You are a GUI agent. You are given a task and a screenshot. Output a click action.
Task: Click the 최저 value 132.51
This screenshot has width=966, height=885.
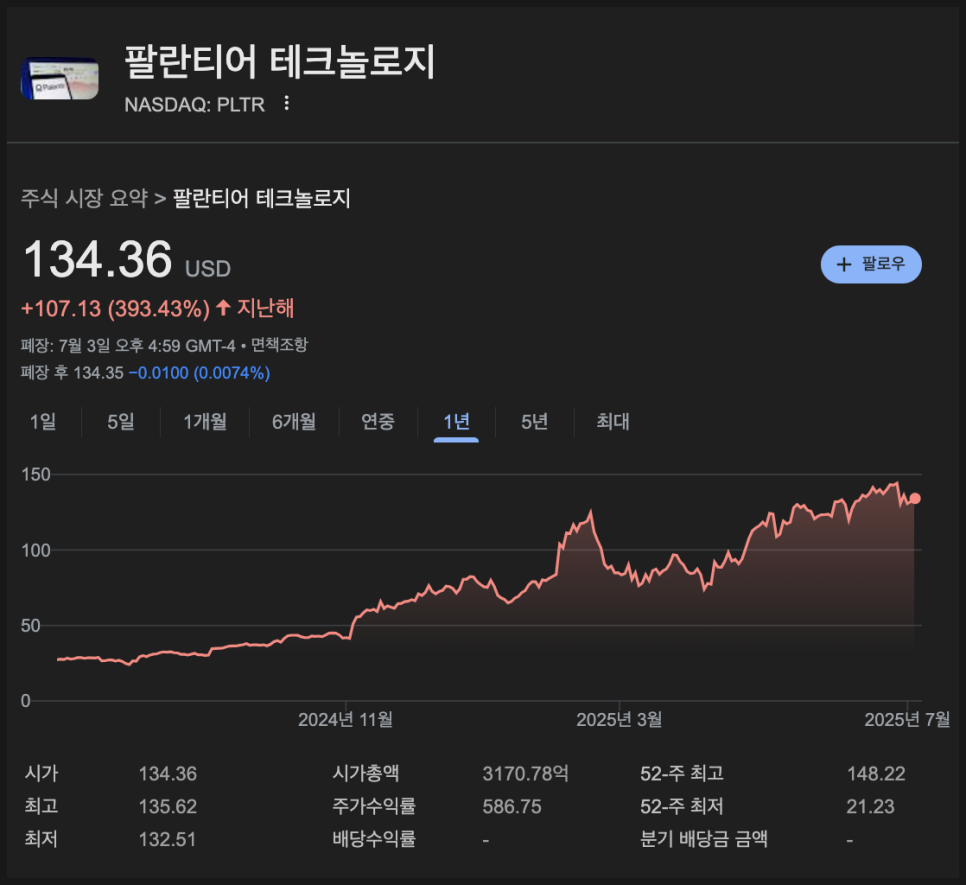[168, 839]
